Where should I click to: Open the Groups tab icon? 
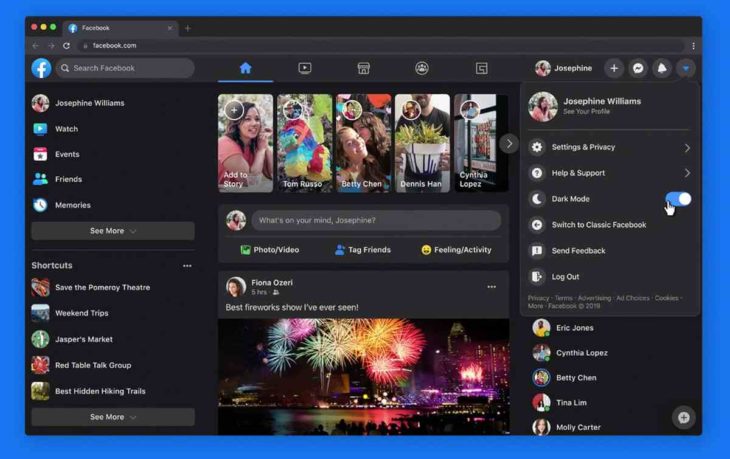point(422,68)
